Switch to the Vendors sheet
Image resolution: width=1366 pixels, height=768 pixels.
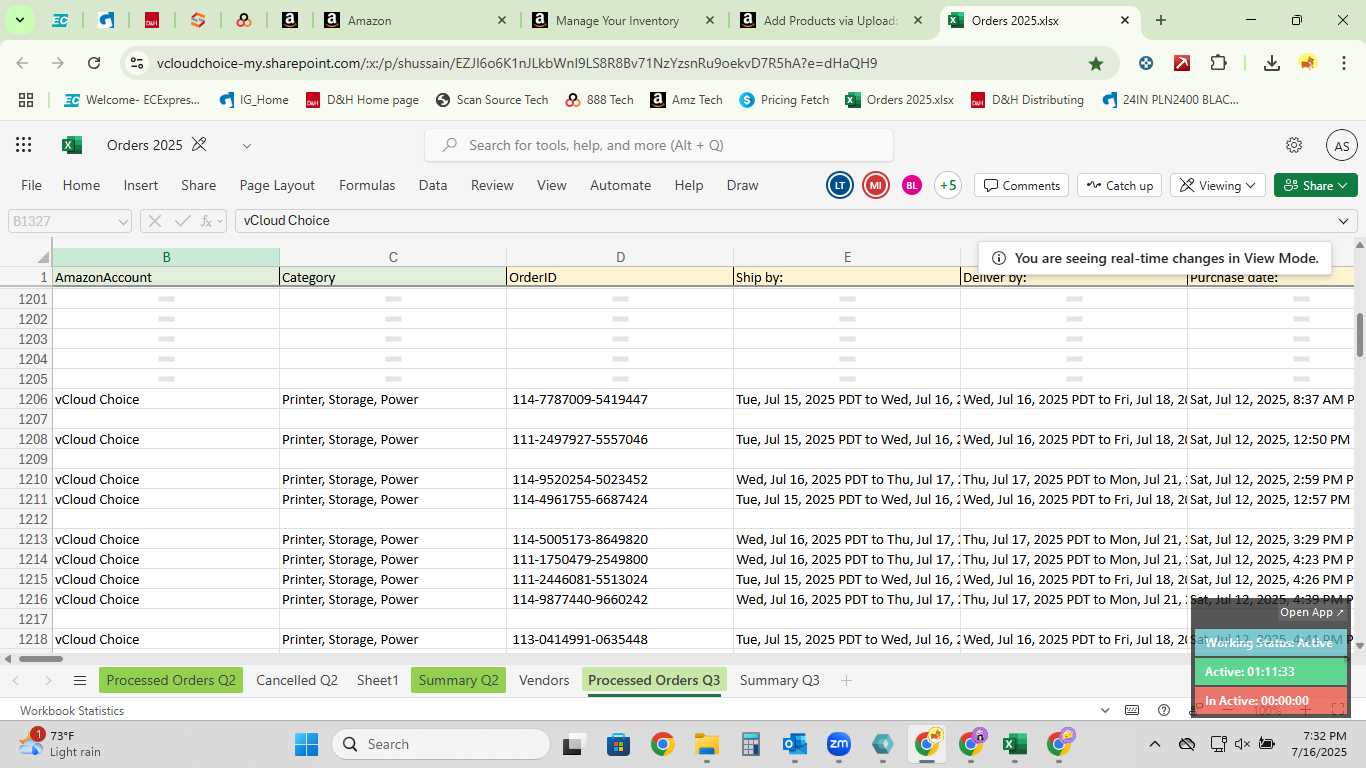[x=544, y=680]
